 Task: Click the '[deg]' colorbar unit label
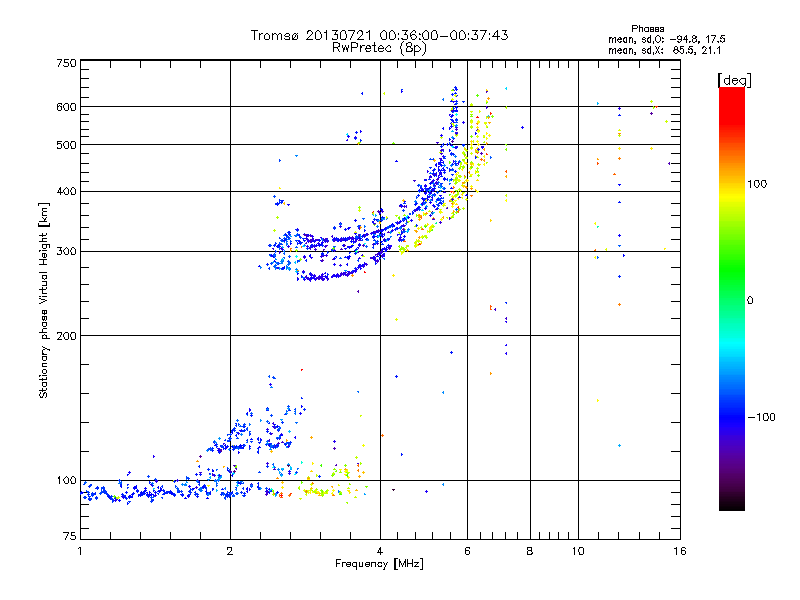click(734, 80)
